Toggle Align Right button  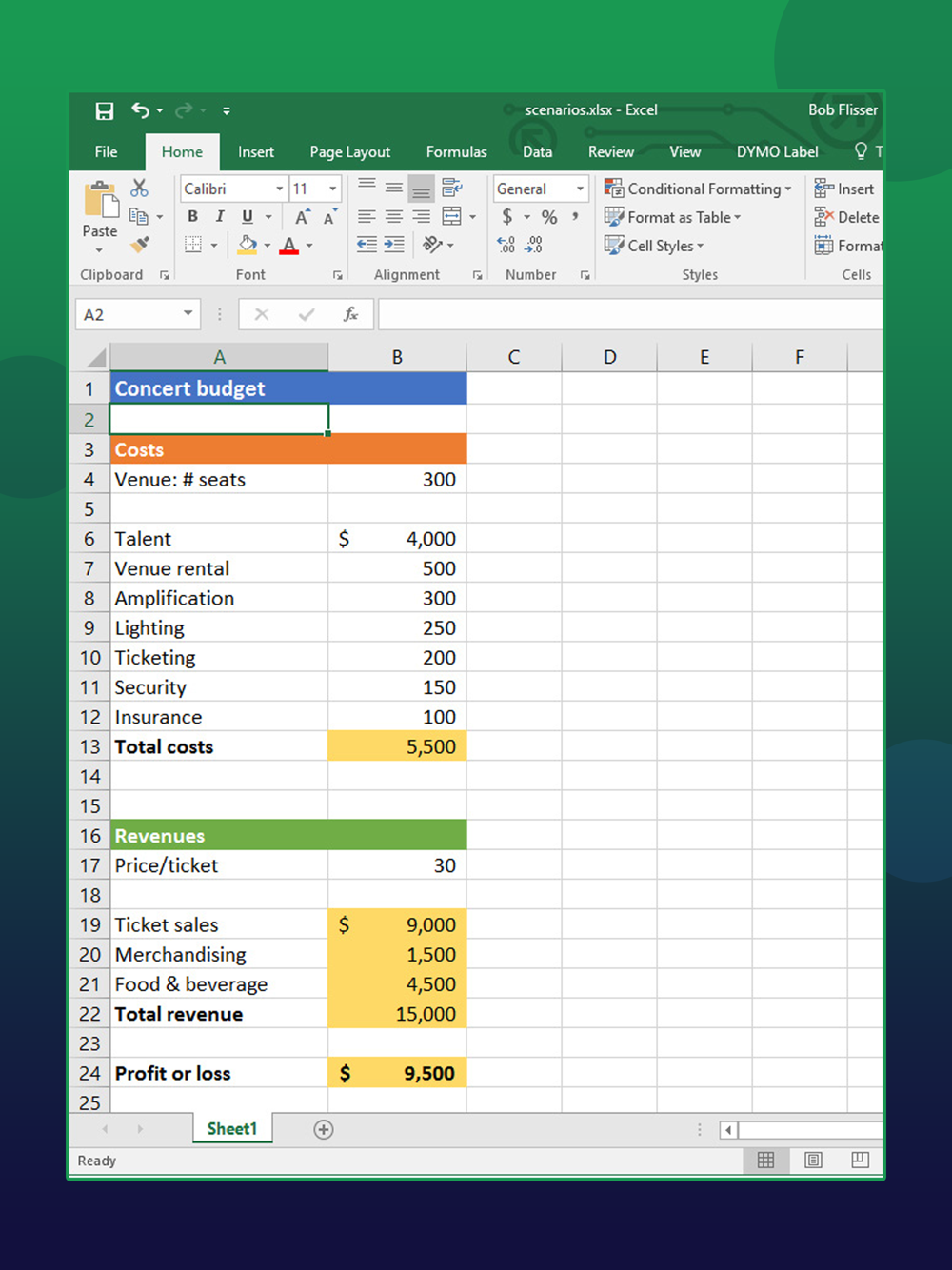click(421, 217)
